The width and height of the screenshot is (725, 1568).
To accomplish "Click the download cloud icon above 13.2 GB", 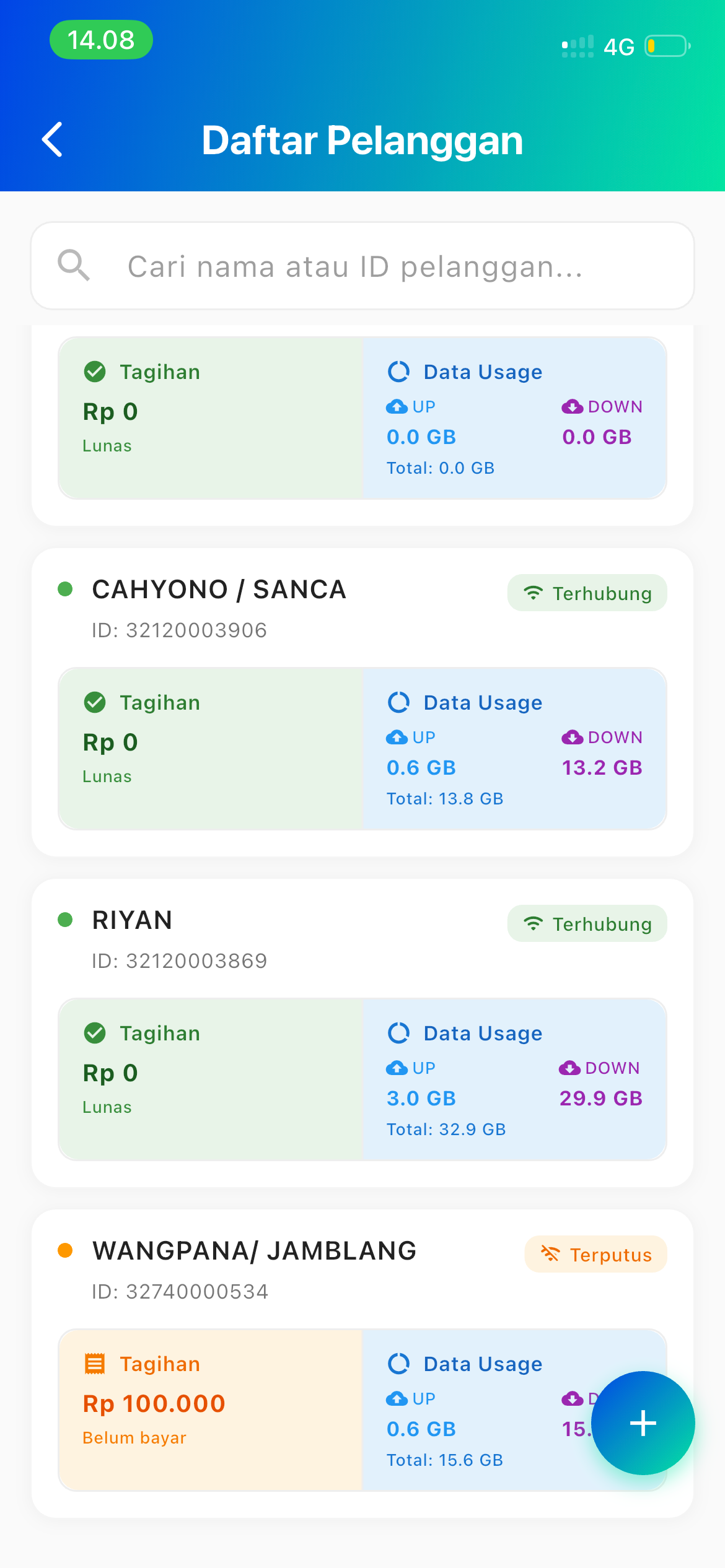I will point(572,737).
